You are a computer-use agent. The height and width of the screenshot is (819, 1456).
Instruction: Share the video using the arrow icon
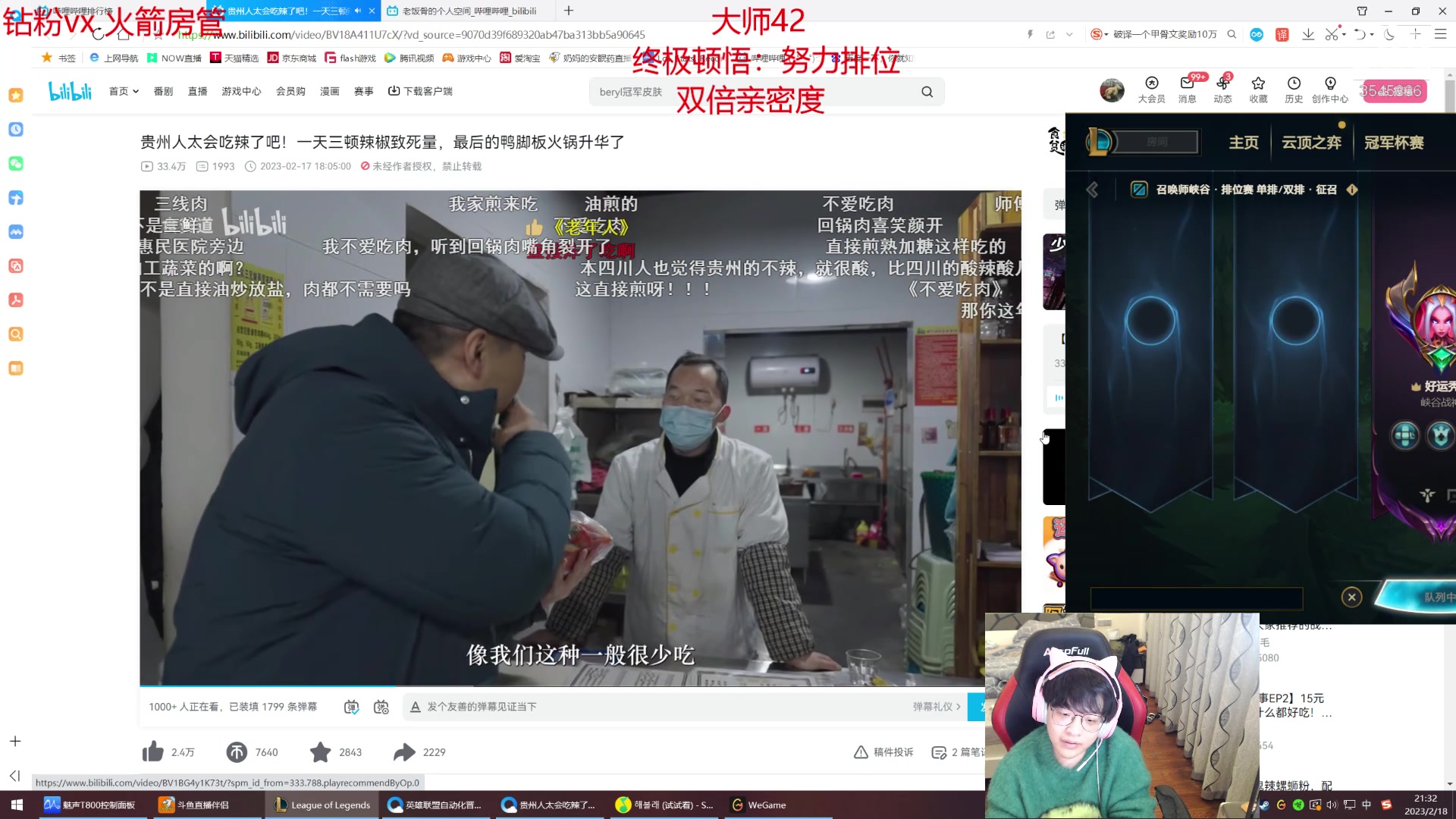404,752
